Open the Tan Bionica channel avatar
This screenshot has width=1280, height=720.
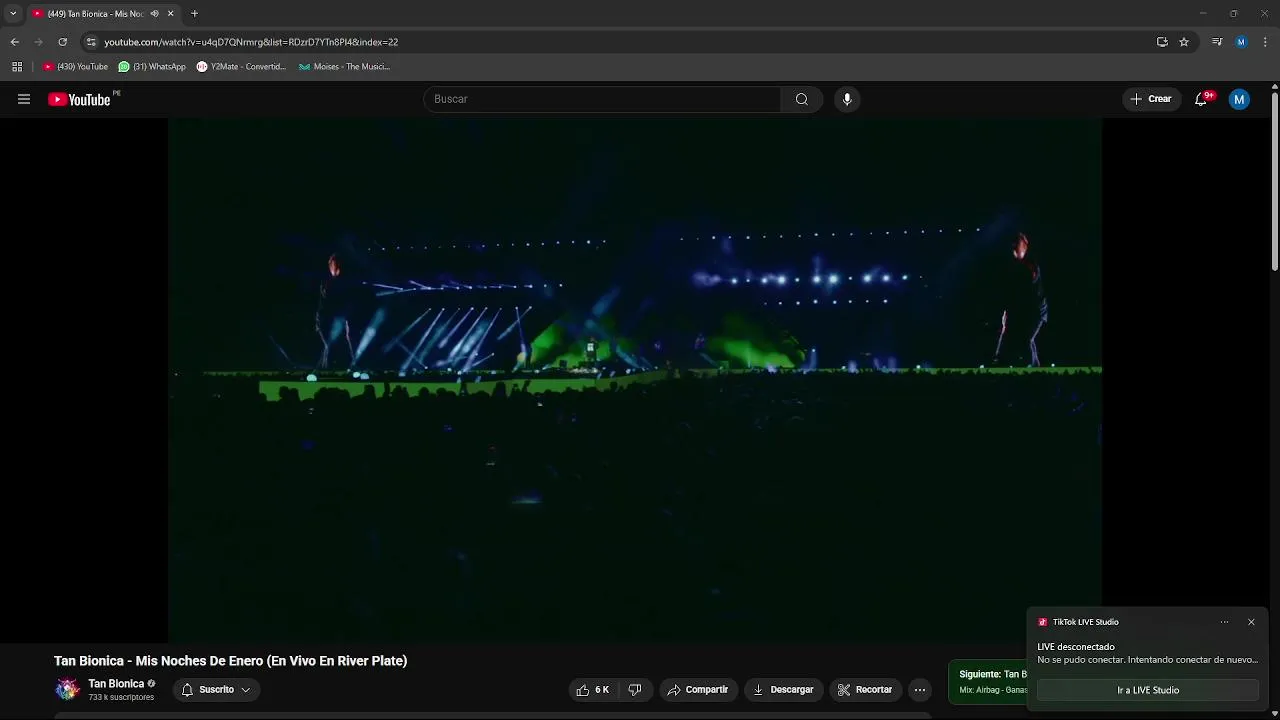tap(67, 689)
